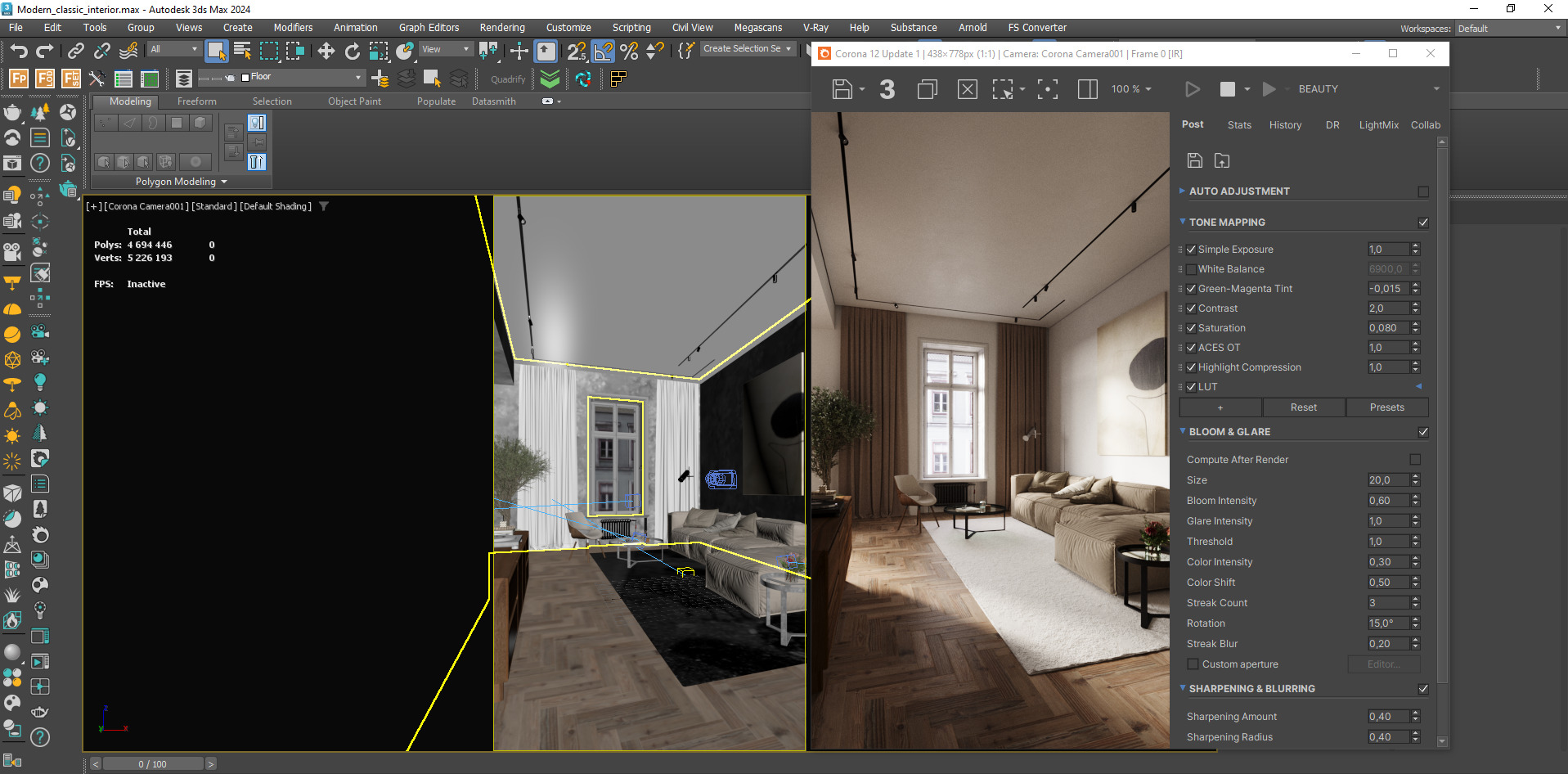Viewport: 1568px width, 774px height.
Task: Open the Layer Explorer icon in main toolbar
Action: tap(184, 79)
